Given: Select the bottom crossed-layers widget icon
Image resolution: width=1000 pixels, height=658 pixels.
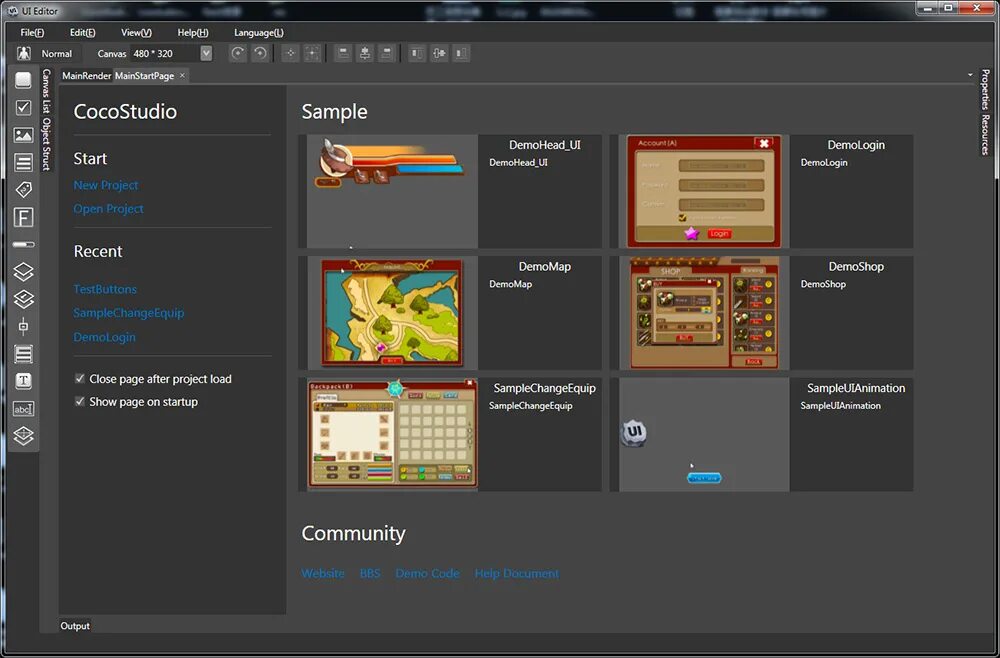Looking at the screenshot, I should [24, 436].
